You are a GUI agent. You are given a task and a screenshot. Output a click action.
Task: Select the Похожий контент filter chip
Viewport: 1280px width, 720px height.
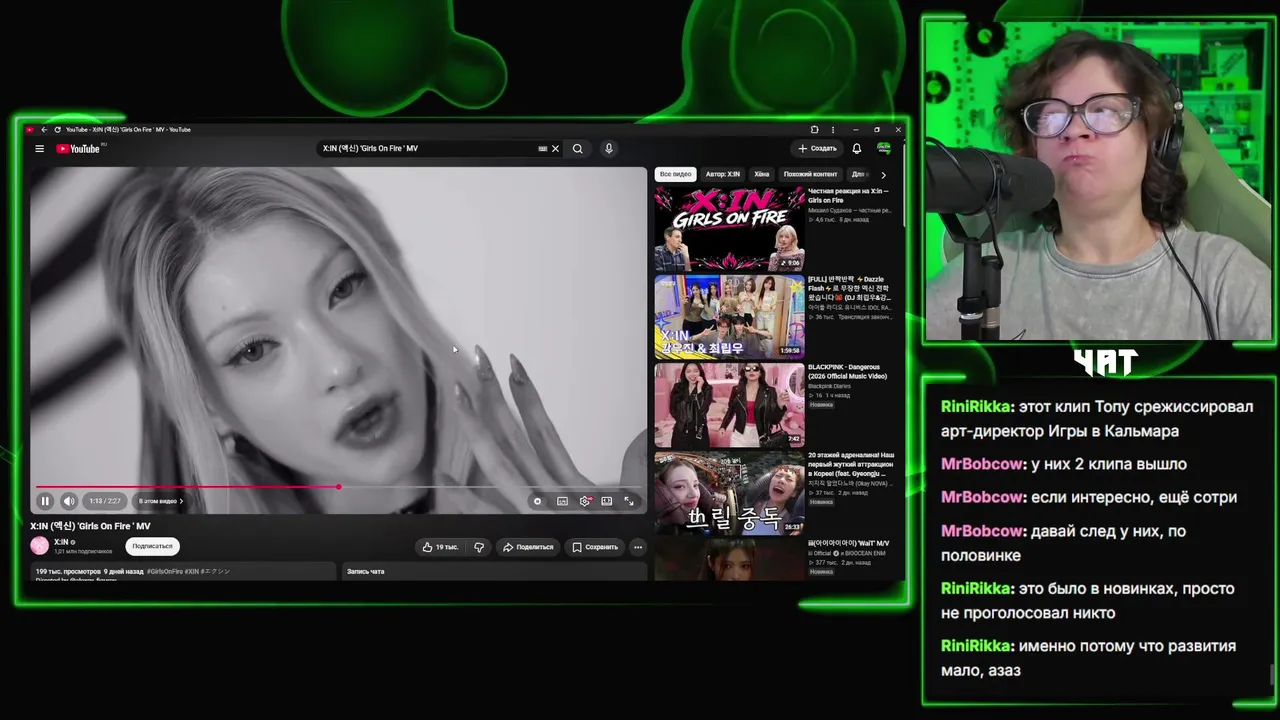pos(810,174)
